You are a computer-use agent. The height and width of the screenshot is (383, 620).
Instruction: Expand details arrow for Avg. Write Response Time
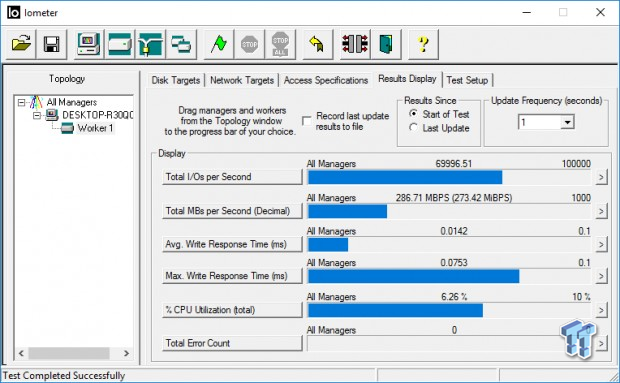coord(601,245)
